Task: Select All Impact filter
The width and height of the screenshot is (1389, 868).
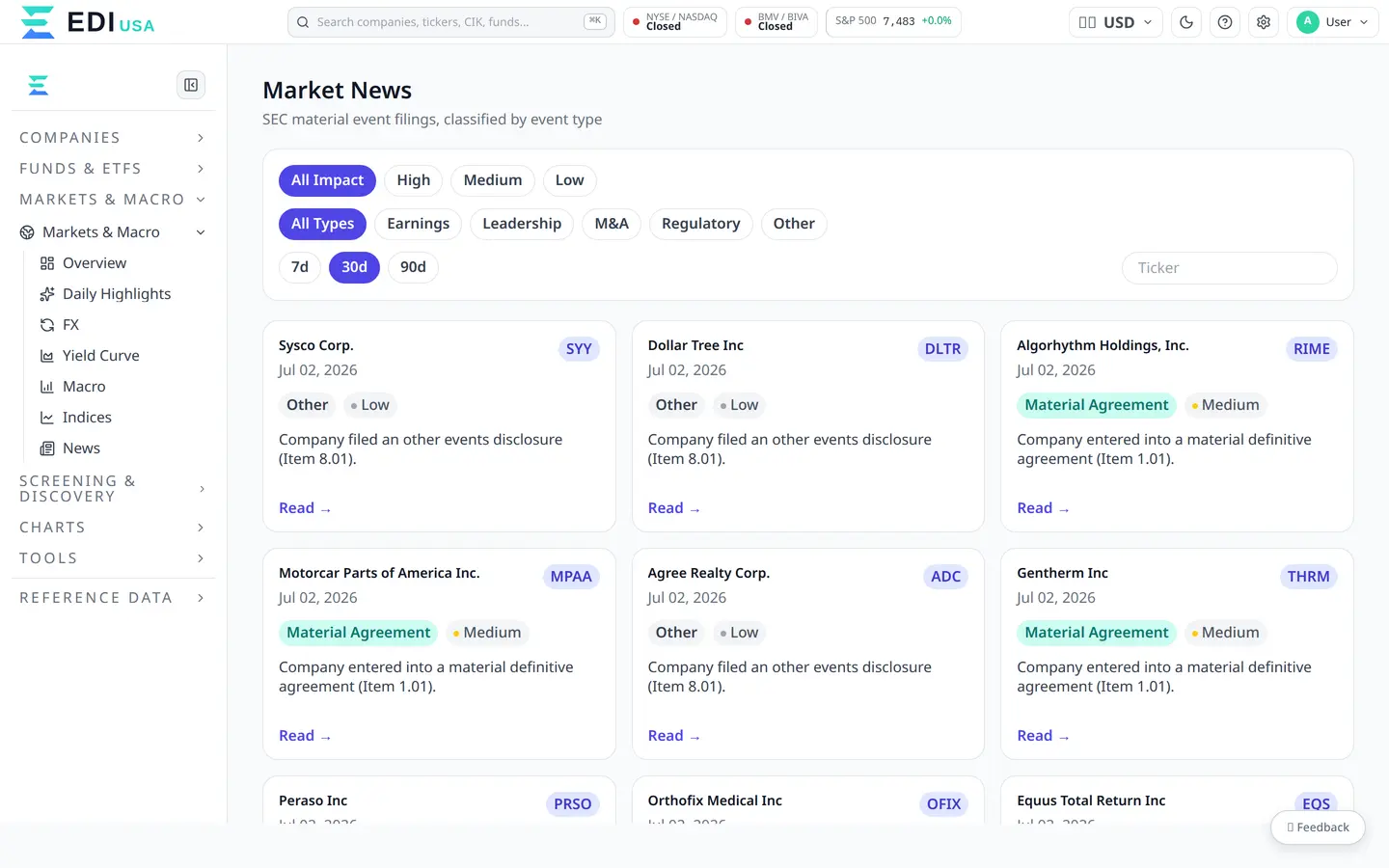Action: point(327,180)
